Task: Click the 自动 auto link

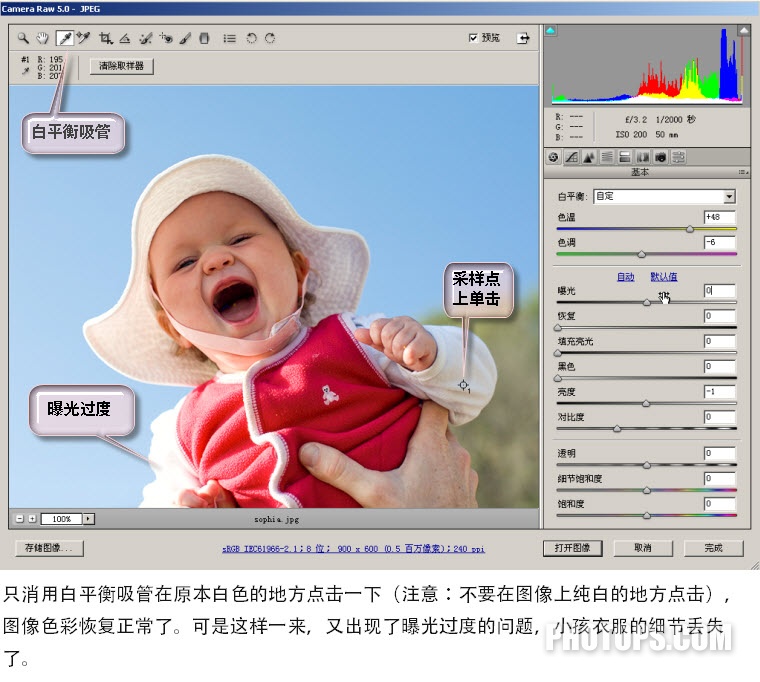Action: (626, 277)
